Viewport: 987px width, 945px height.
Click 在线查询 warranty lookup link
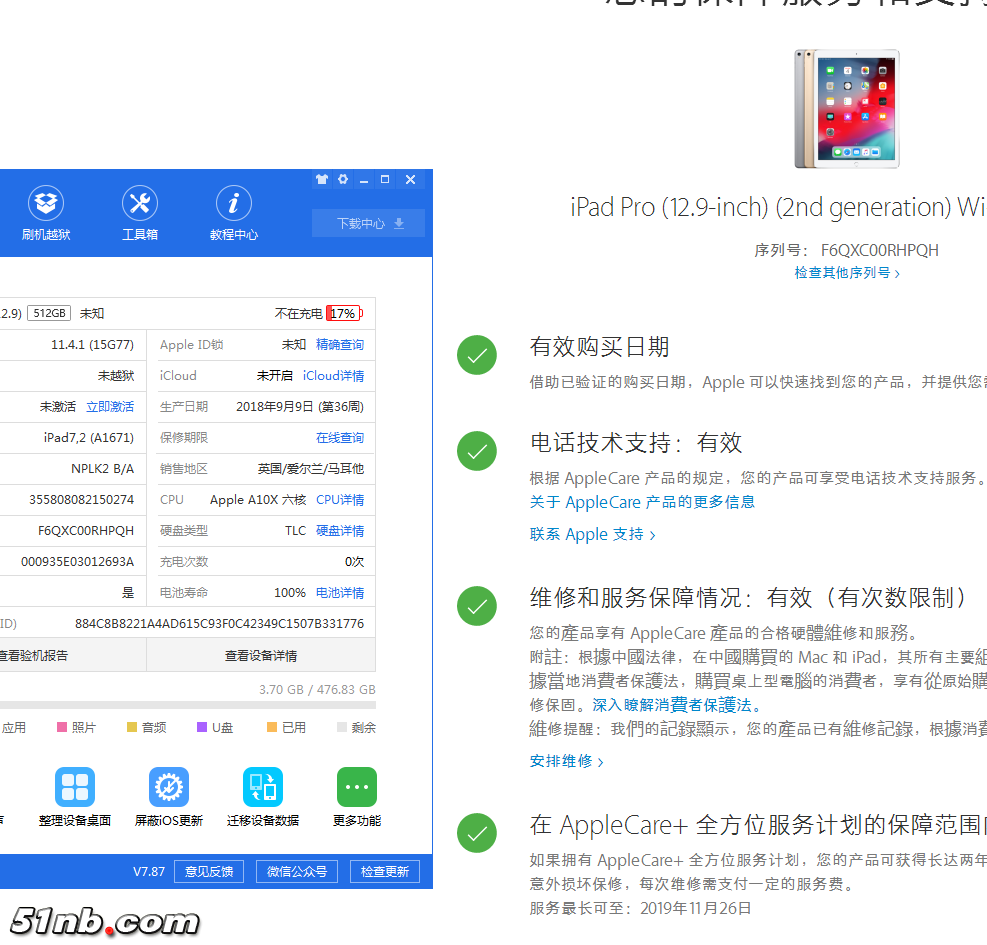pyautogui.click(x=340, y=438)
